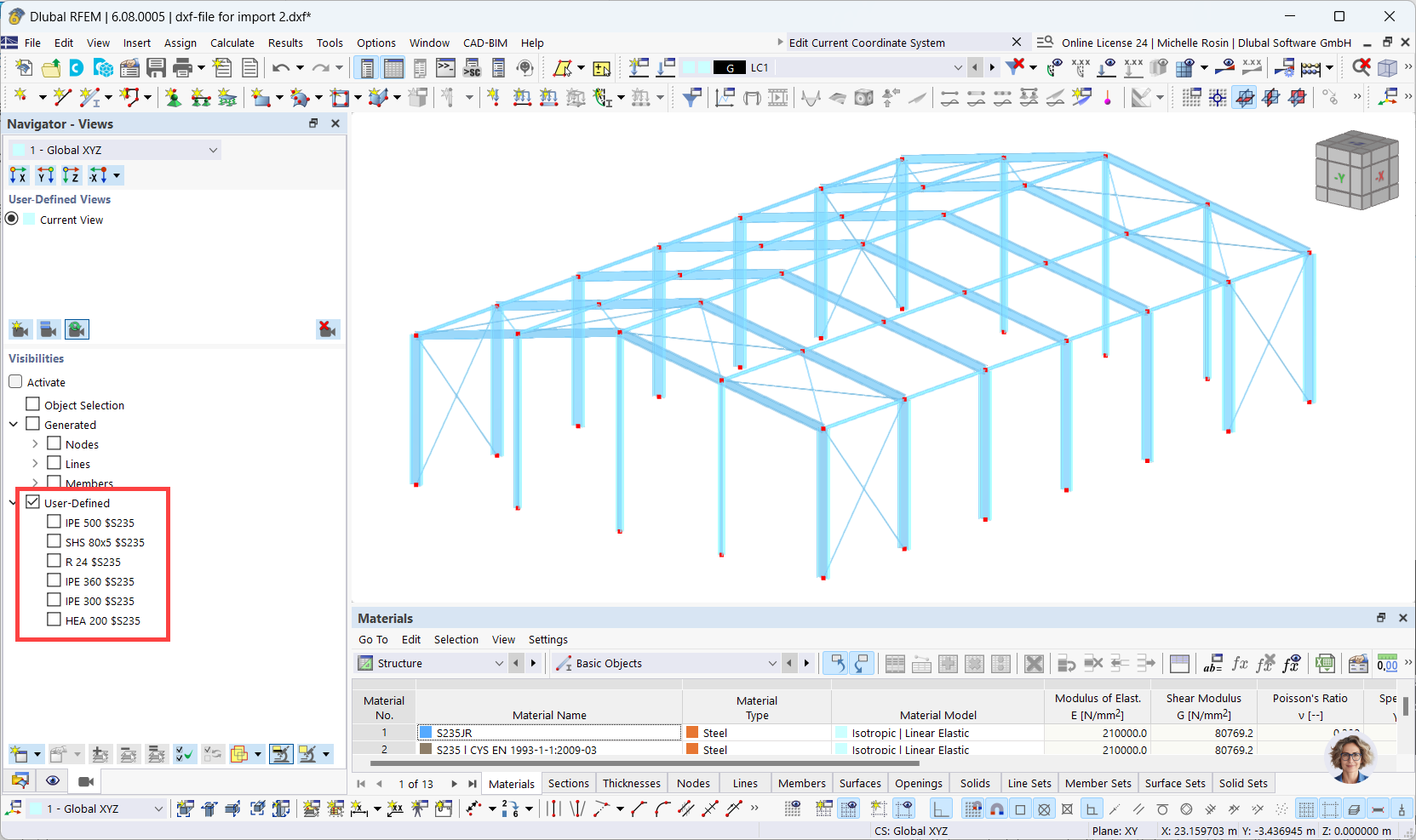Select the Current View radio button
1416x840 pixels.
pos(12,219)
